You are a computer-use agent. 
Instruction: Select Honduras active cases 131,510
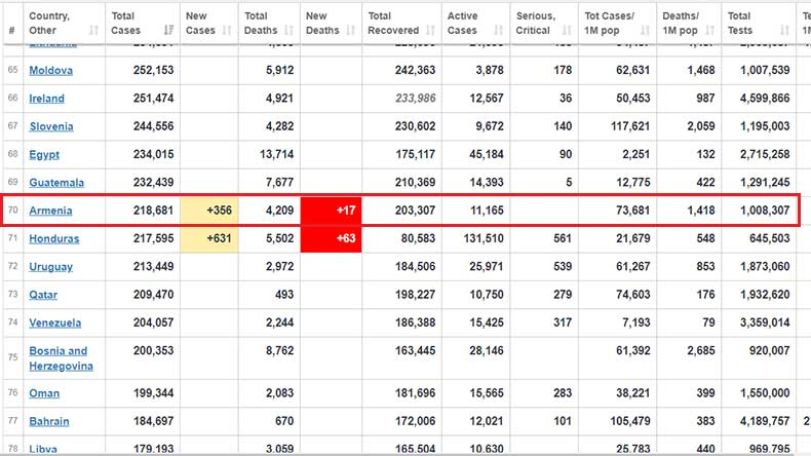click(x=484, y=238)
